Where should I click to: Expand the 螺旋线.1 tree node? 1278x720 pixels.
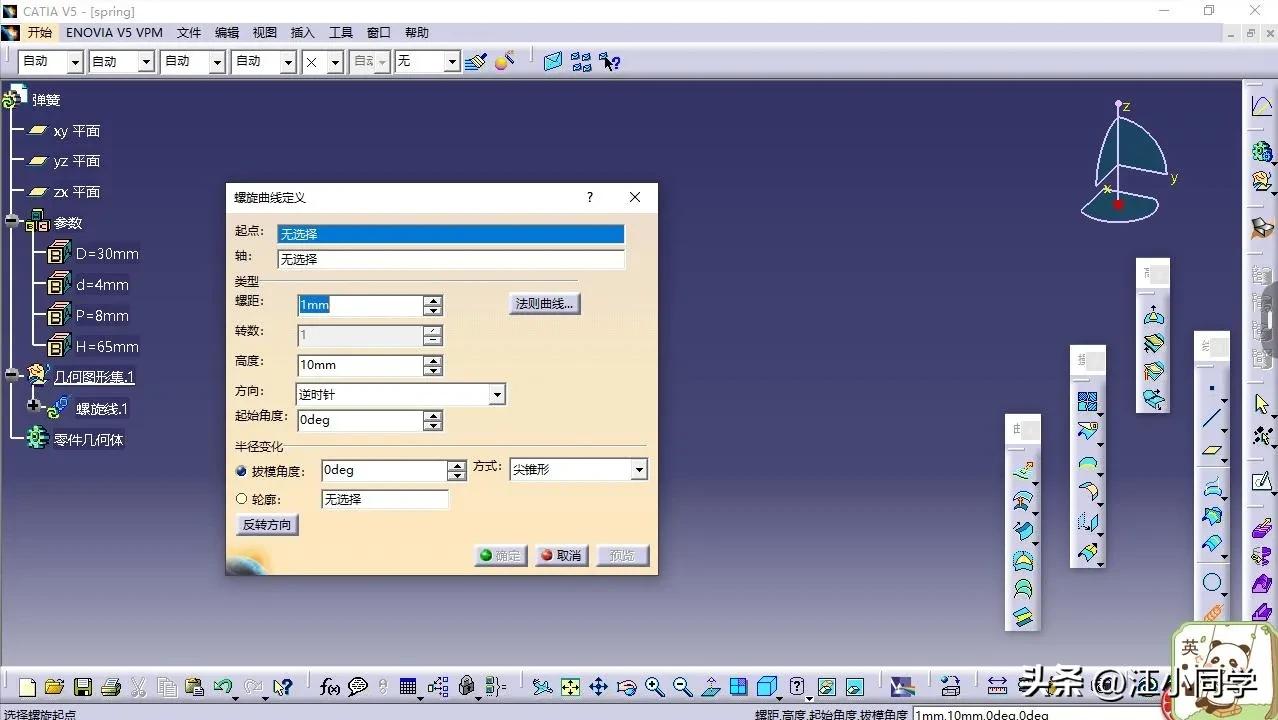point(34,406)
